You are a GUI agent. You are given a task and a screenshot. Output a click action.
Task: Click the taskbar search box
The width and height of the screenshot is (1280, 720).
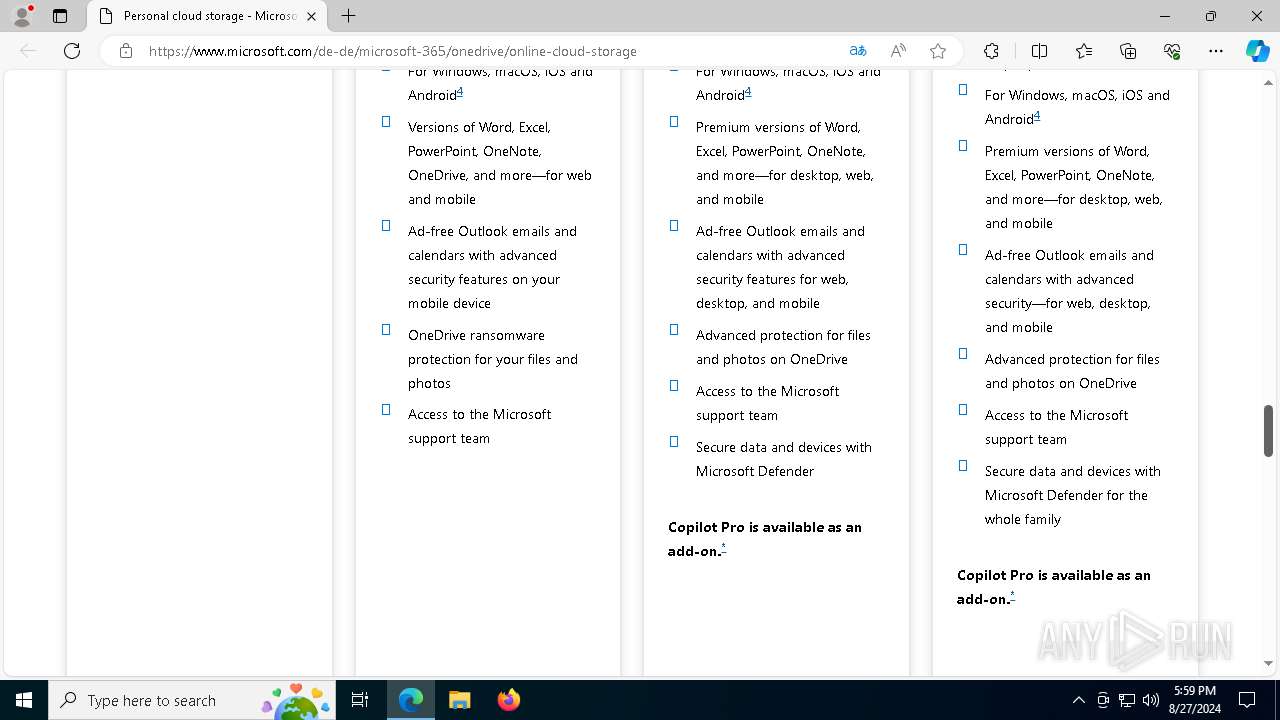[191, 700]
